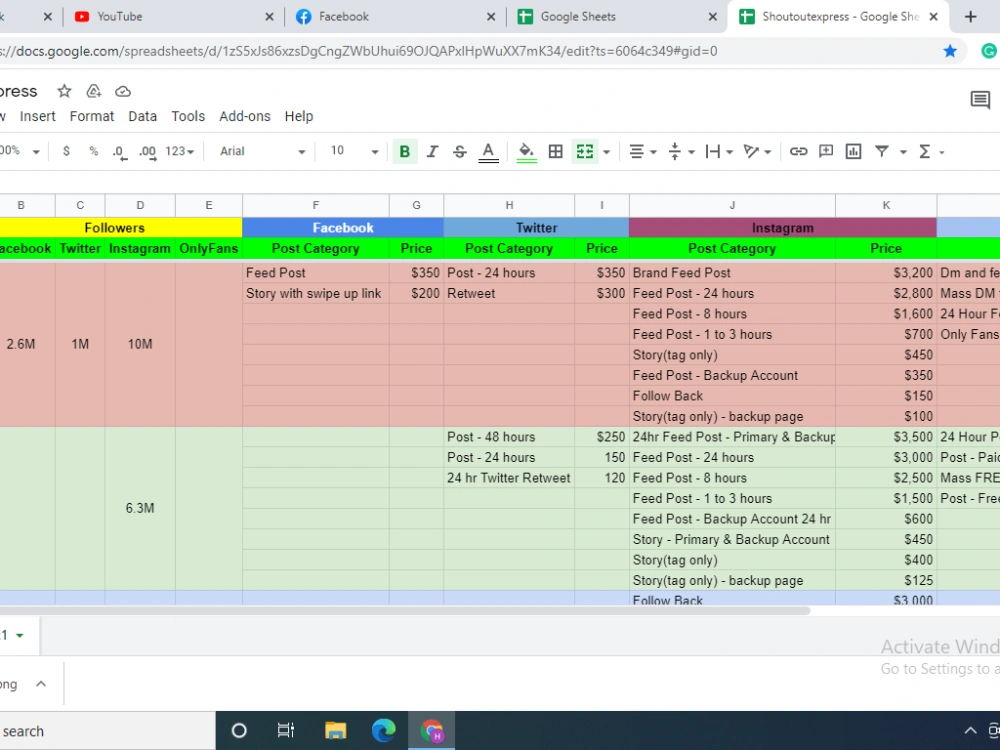Open the borders tool
The image size is (1000, 750).
[x=556, y=151]
